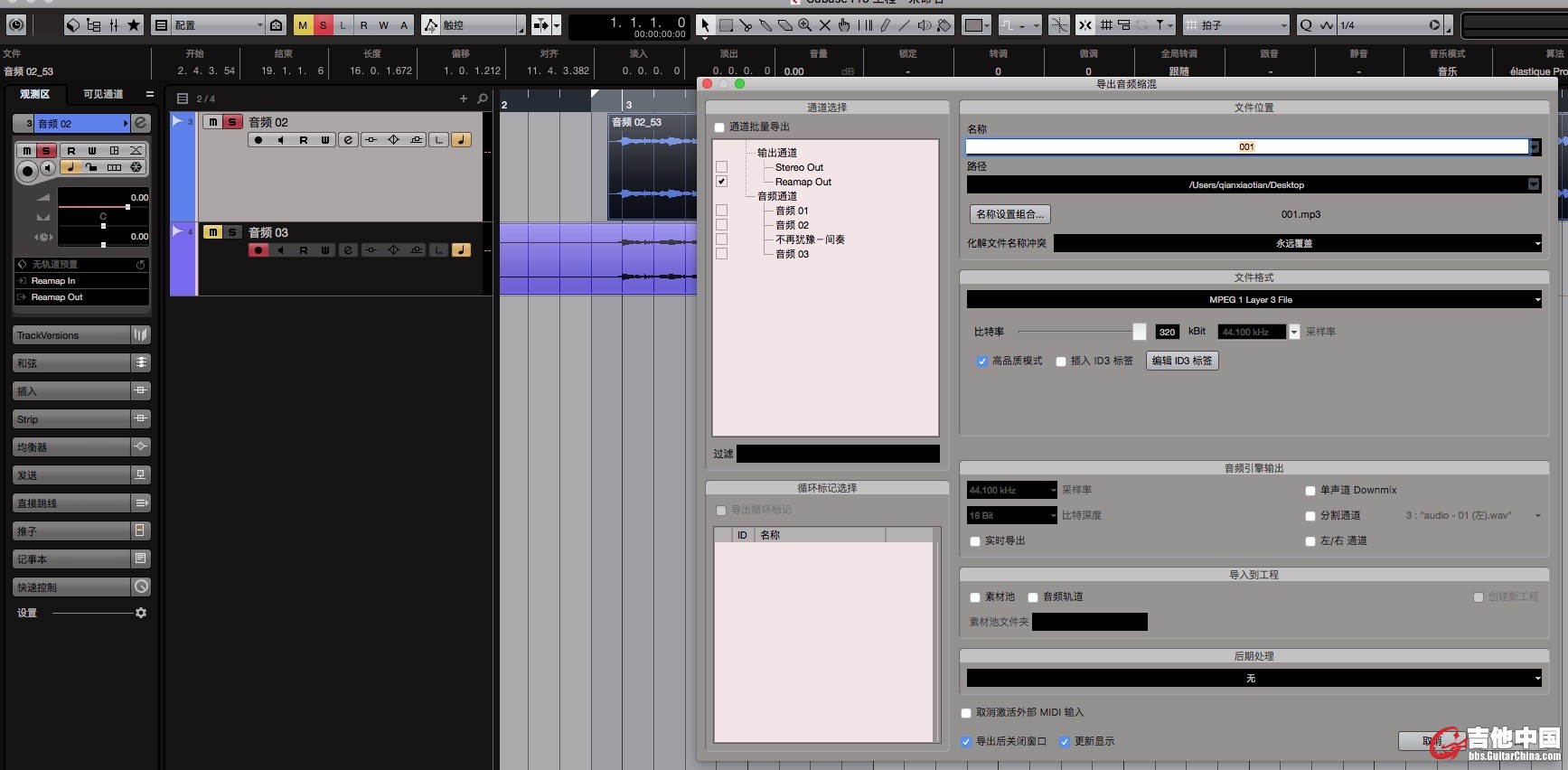Select the Scissors split tool in toolbar

[x=746, y=25]
